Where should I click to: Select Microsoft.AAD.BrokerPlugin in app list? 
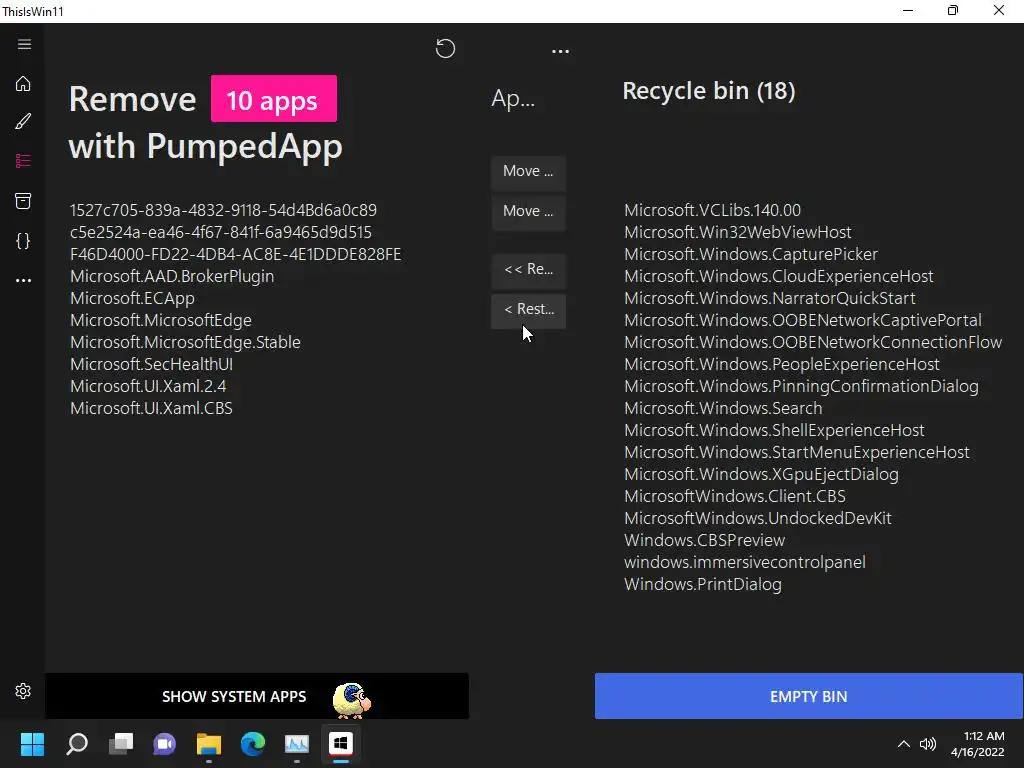172,276
